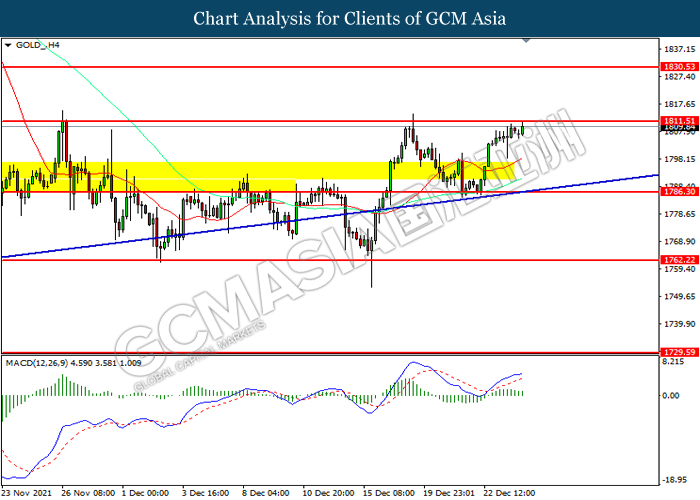Select the 1830.53 red price label

tap(679, 67)
